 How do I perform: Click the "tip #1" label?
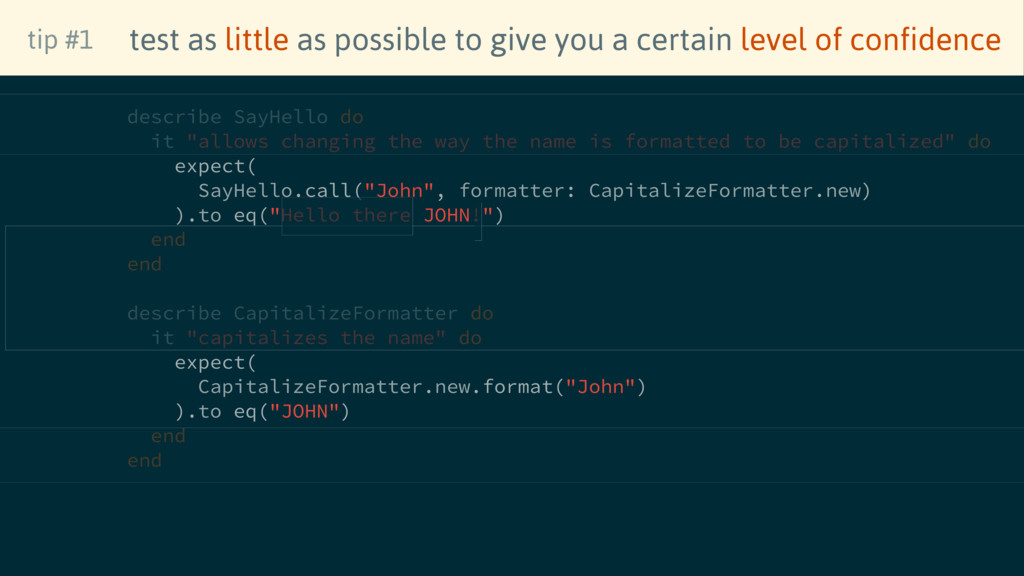(60, 40)
